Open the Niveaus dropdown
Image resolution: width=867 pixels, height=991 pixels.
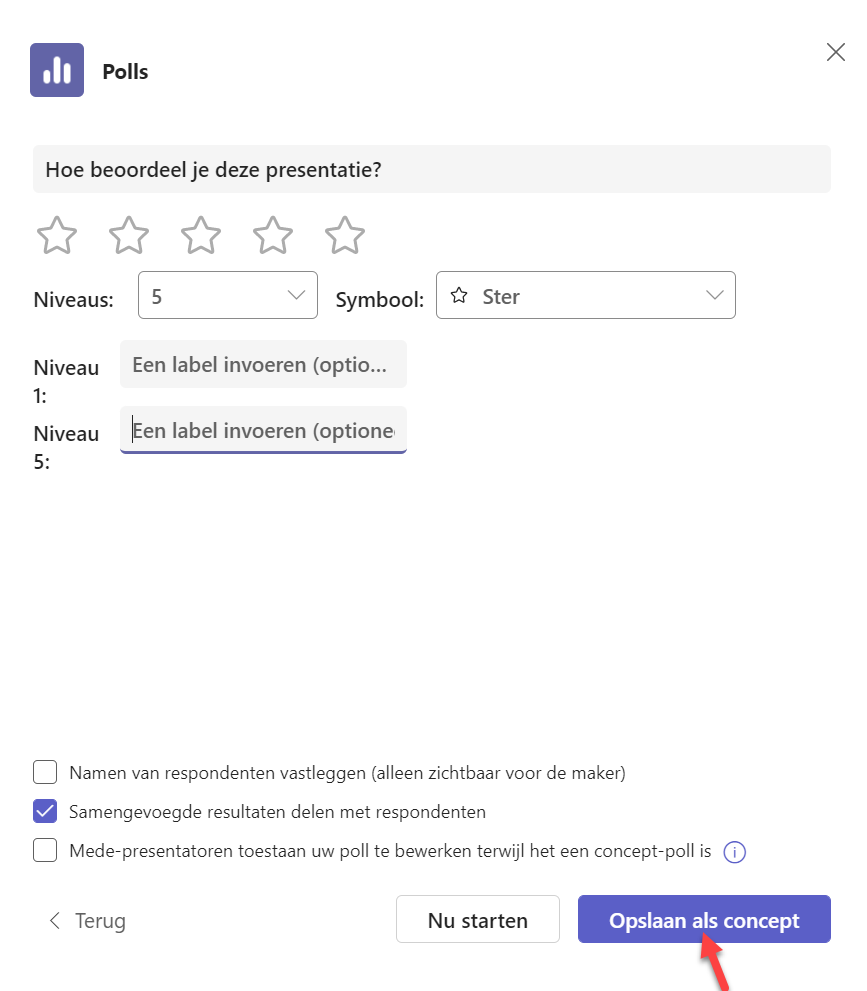[227, 295]
